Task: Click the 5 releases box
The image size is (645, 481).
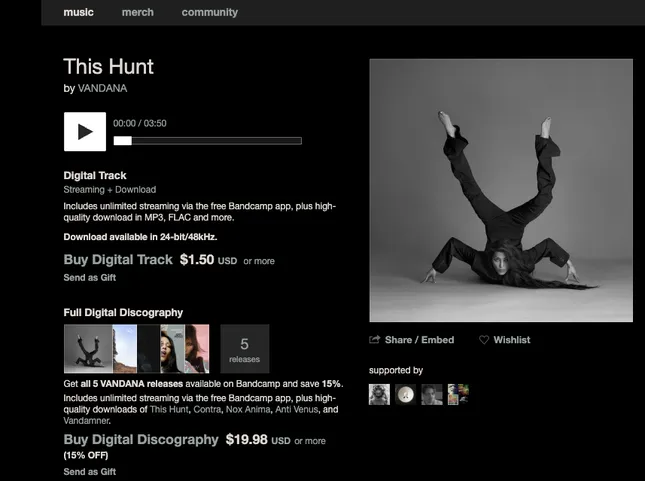Action: tap(244, 349)
